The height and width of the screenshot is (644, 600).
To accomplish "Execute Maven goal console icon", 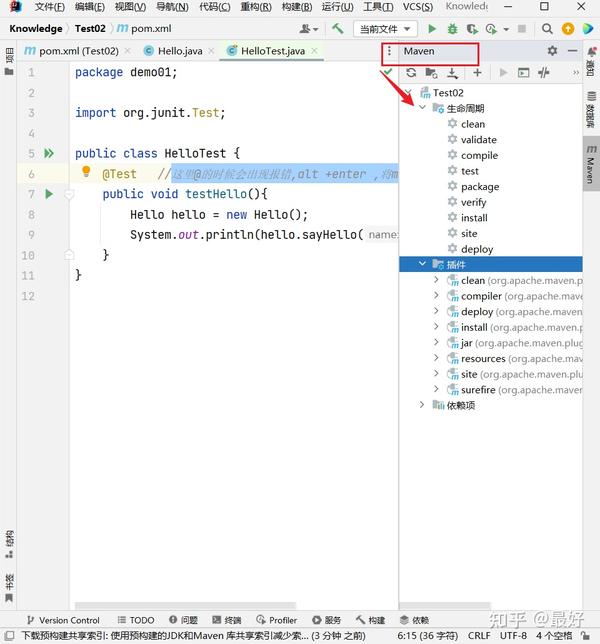I will (523, 73).
